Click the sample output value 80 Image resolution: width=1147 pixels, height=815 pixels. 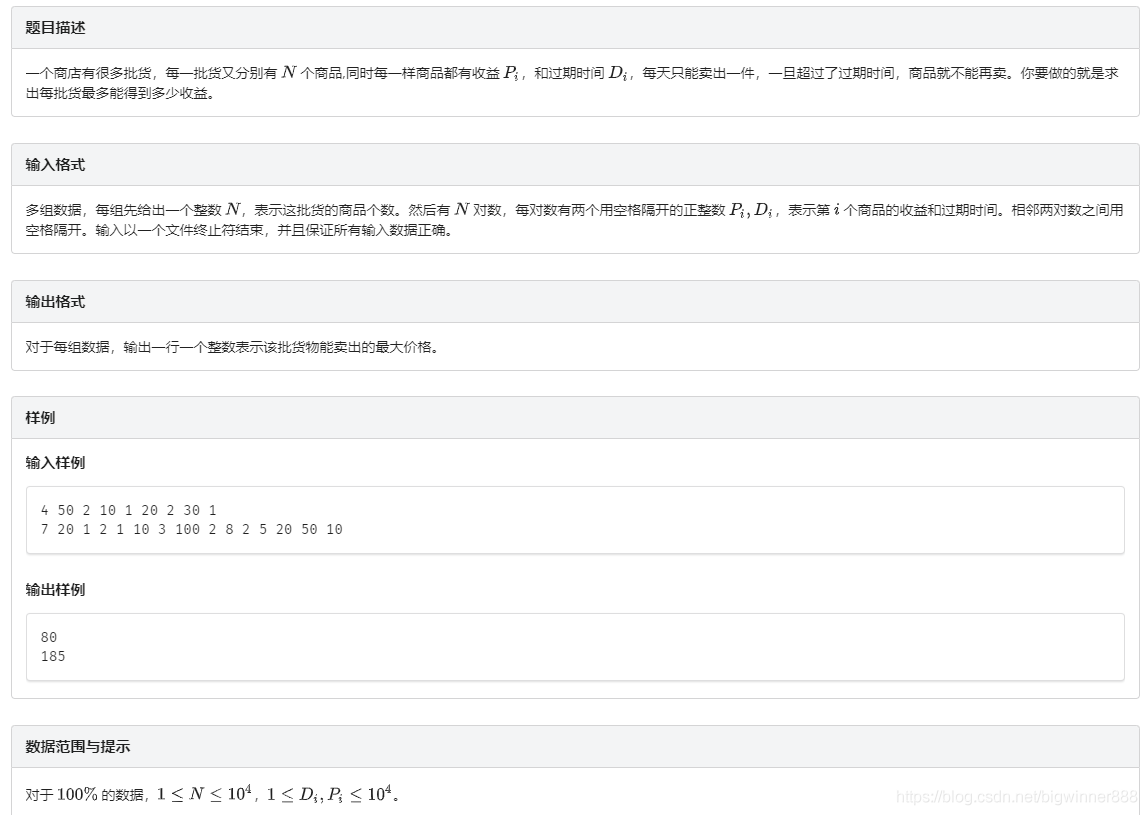pyautogui.click(x=49, y=637)
